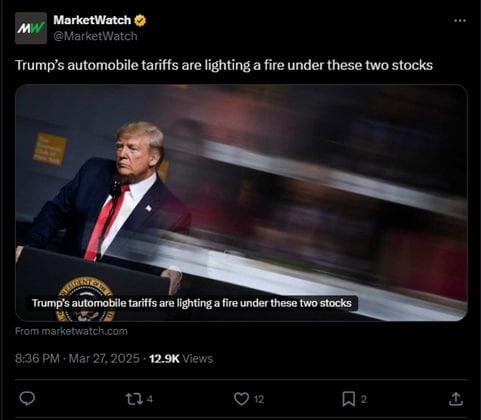Bookmark this MarketWatch post
481x420 pixels.
click(x=349, y=399)
